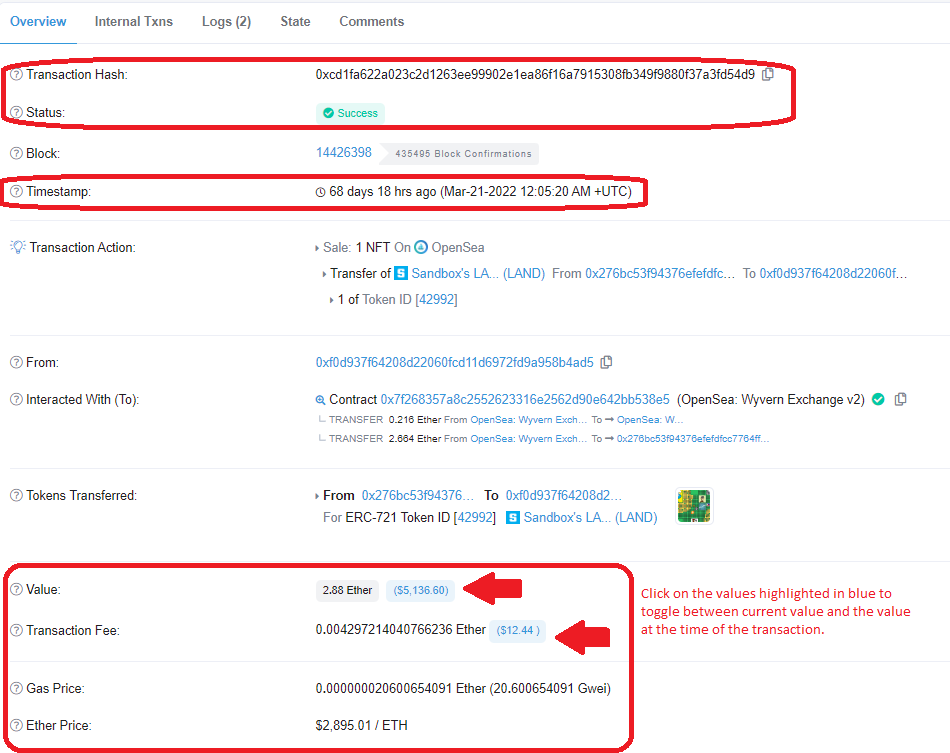The height and width of the screenshot is (753, 950).
Task: Open recipient address 0xf0d937f64208d22060f... in Transaction Action
Action: click(833, 273)
